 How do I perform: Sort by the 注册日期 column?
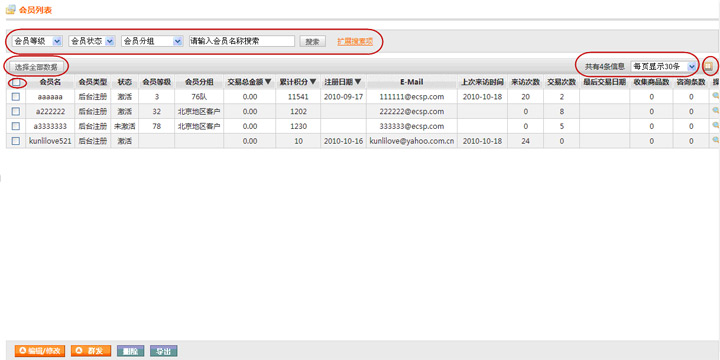343,82
